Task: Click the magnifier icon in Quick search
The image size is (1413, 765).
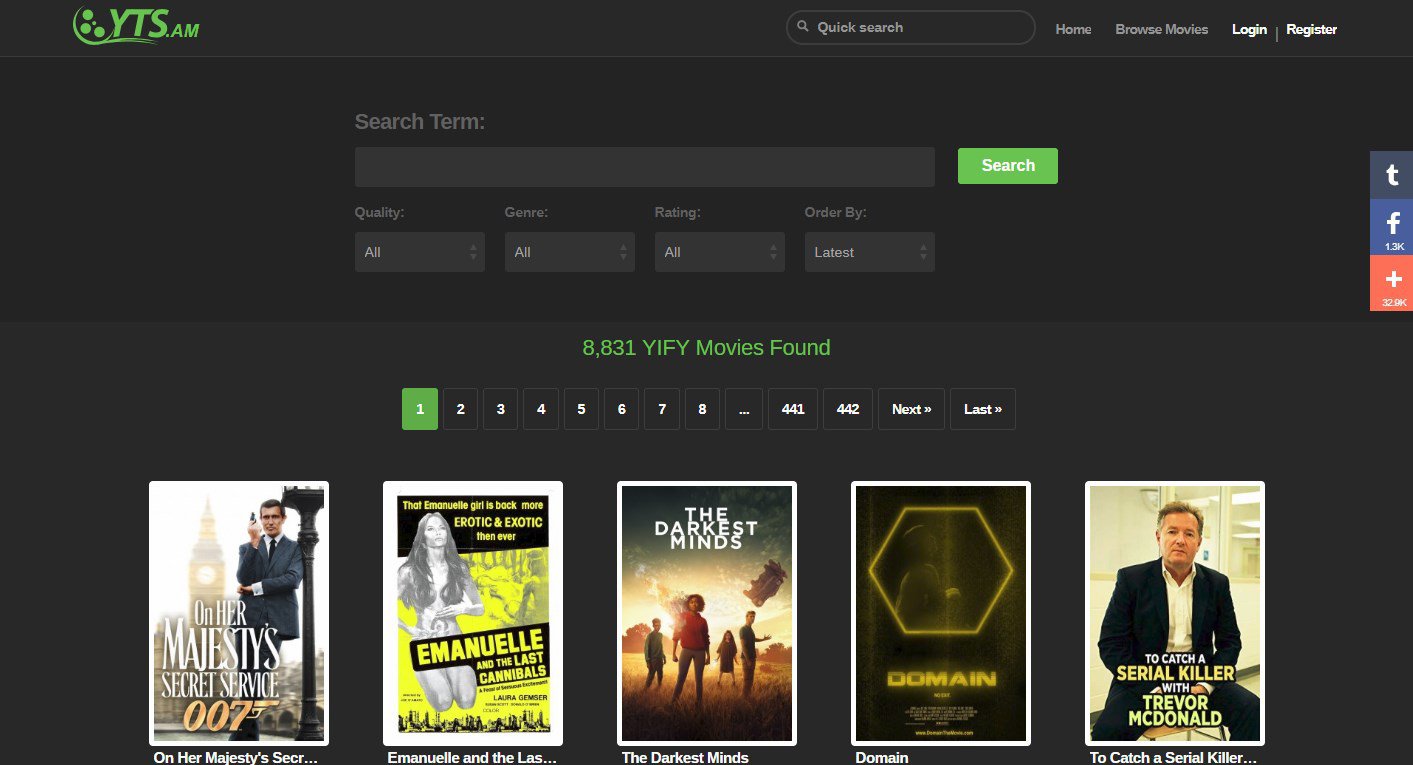Action: tap(803, 27)
